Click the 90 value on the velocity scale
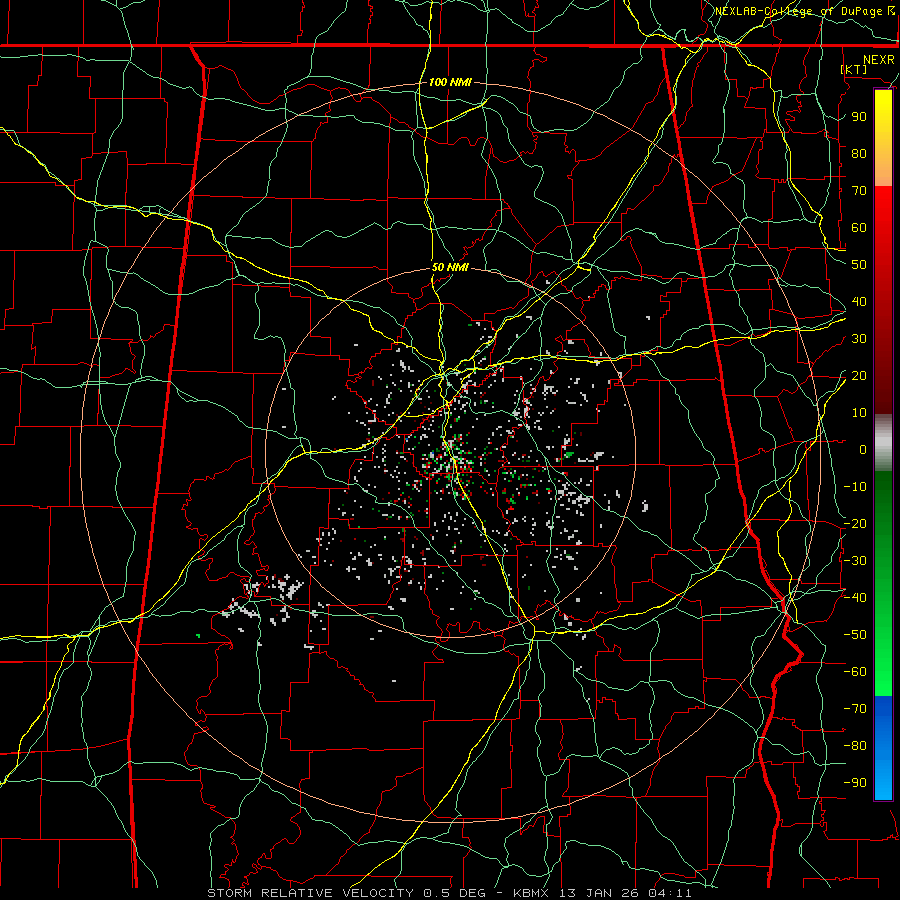 [x=859, y=117]
